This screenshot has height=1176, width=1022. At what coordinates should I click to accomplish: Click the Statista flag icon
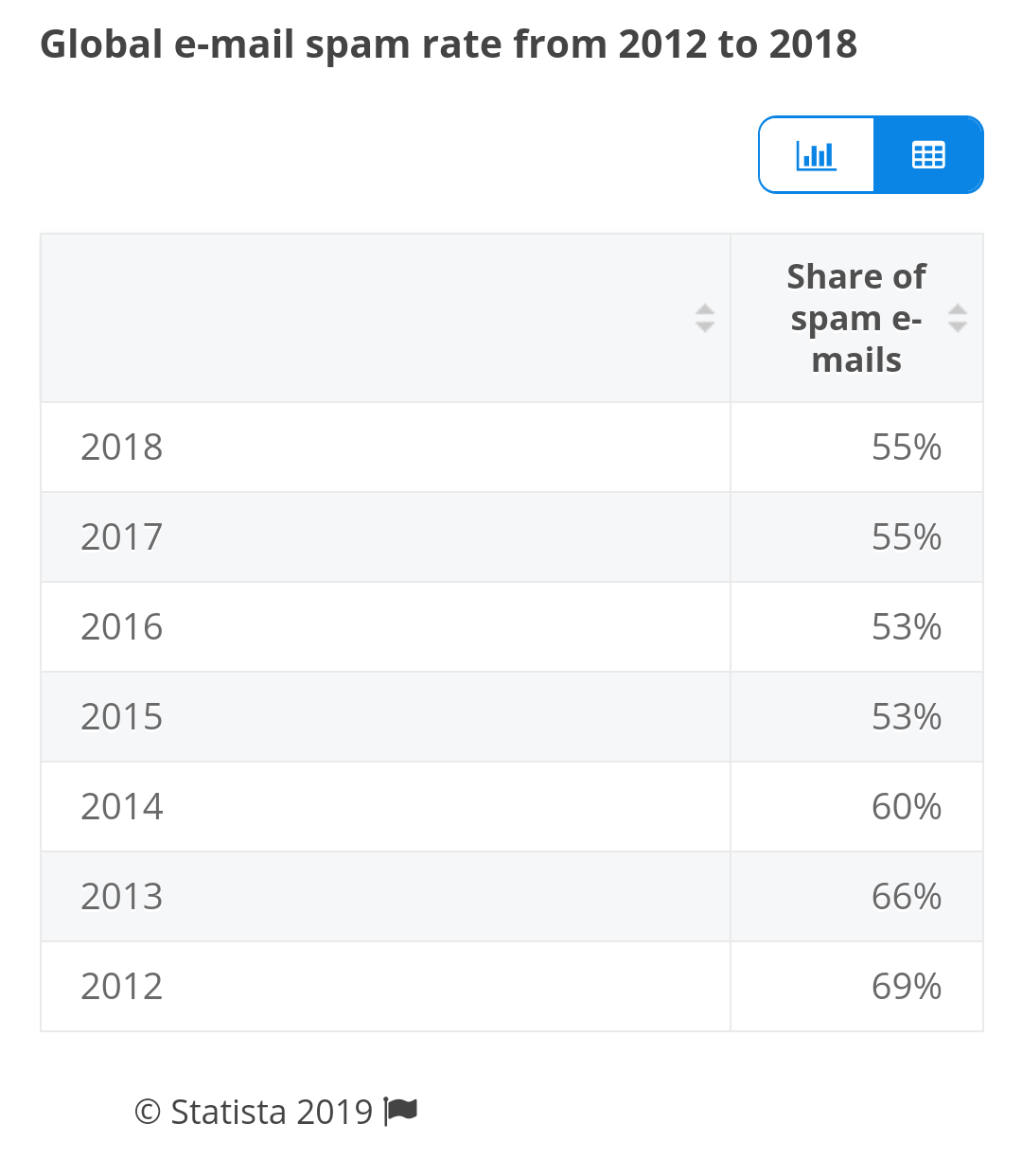click(401, 1111)
